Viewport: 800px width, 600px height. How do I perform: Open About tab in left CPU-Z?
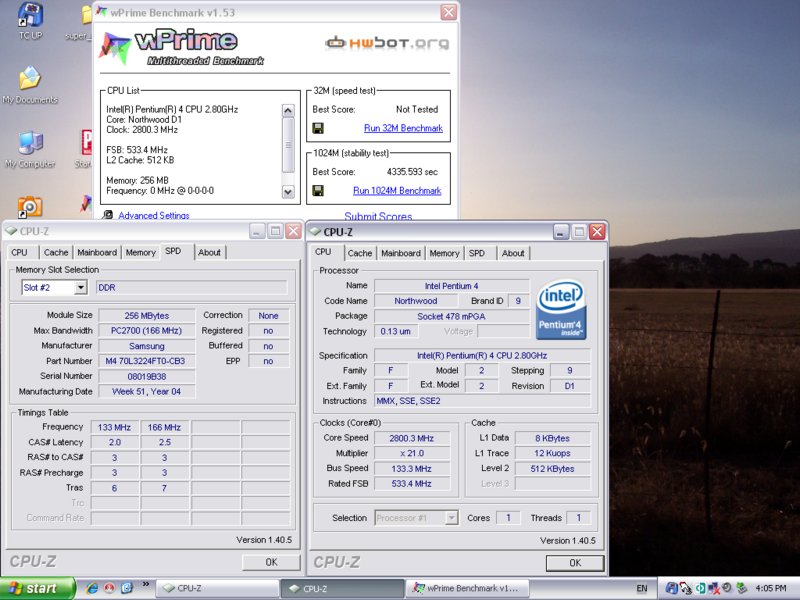pyautogui.click(x=209, y=253)
